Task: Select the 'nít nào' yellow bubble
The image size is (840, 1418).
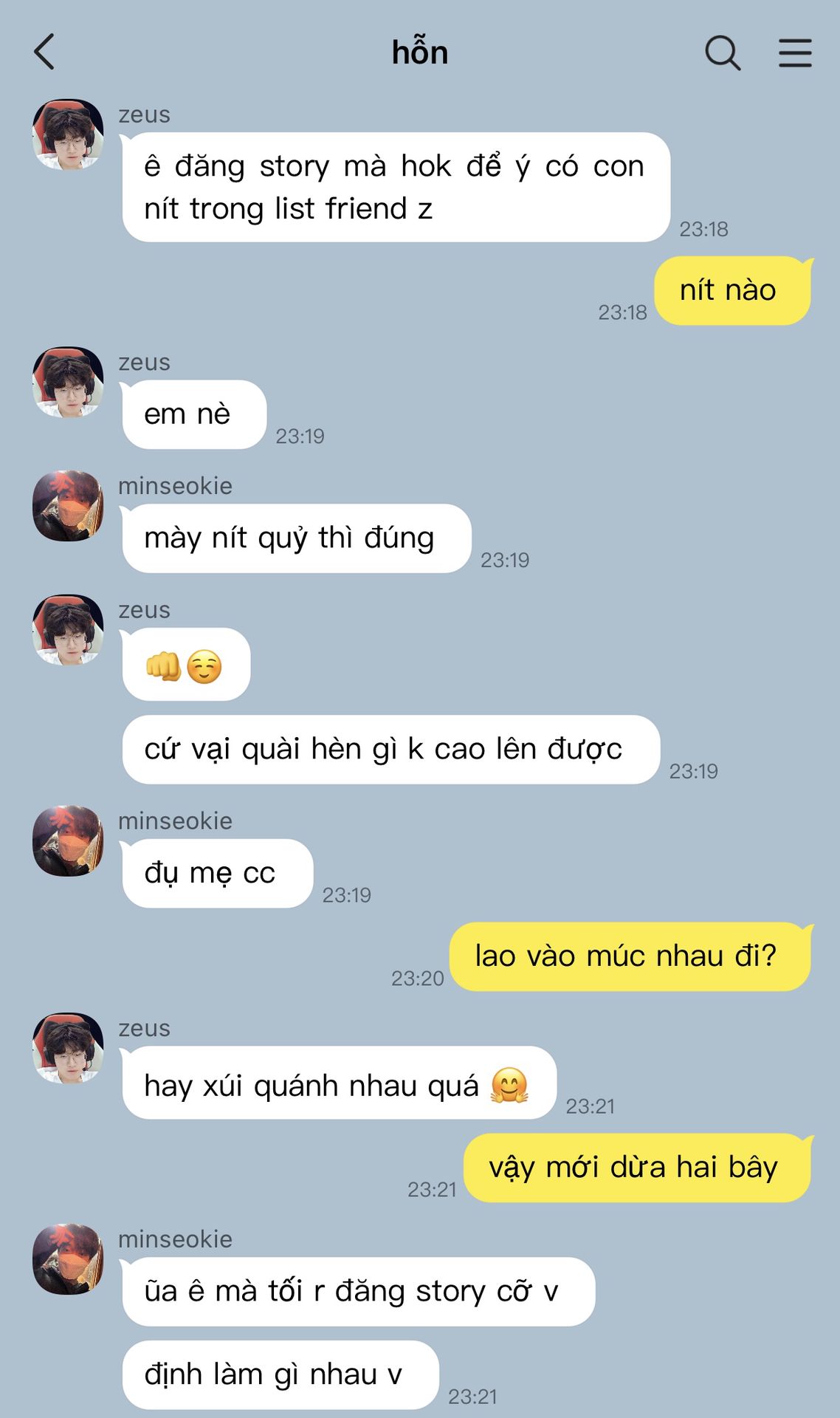Action: point(733,290)
